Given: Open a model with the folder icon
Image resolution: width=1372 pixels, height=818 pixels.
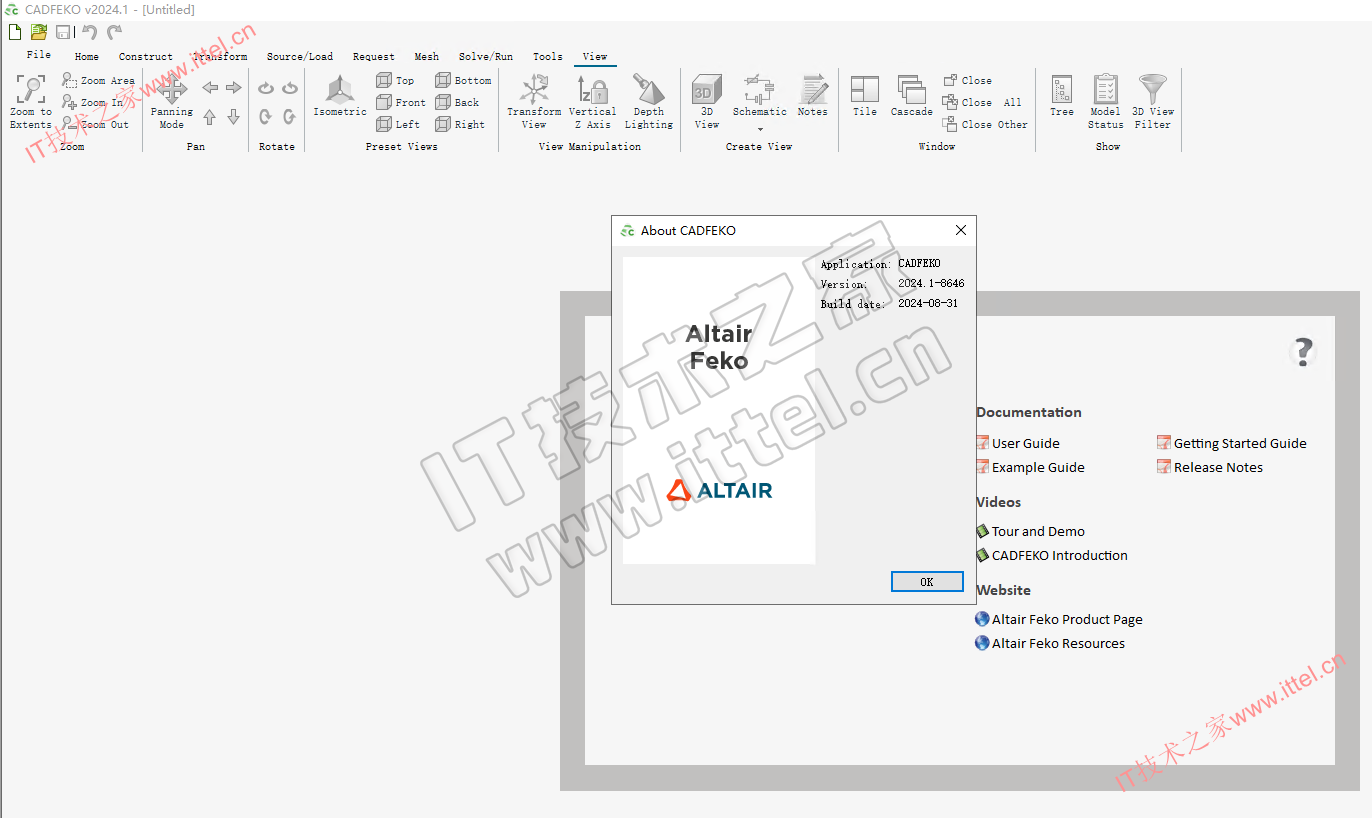Looking at the screenshot, I should click(x=39, y=32).
